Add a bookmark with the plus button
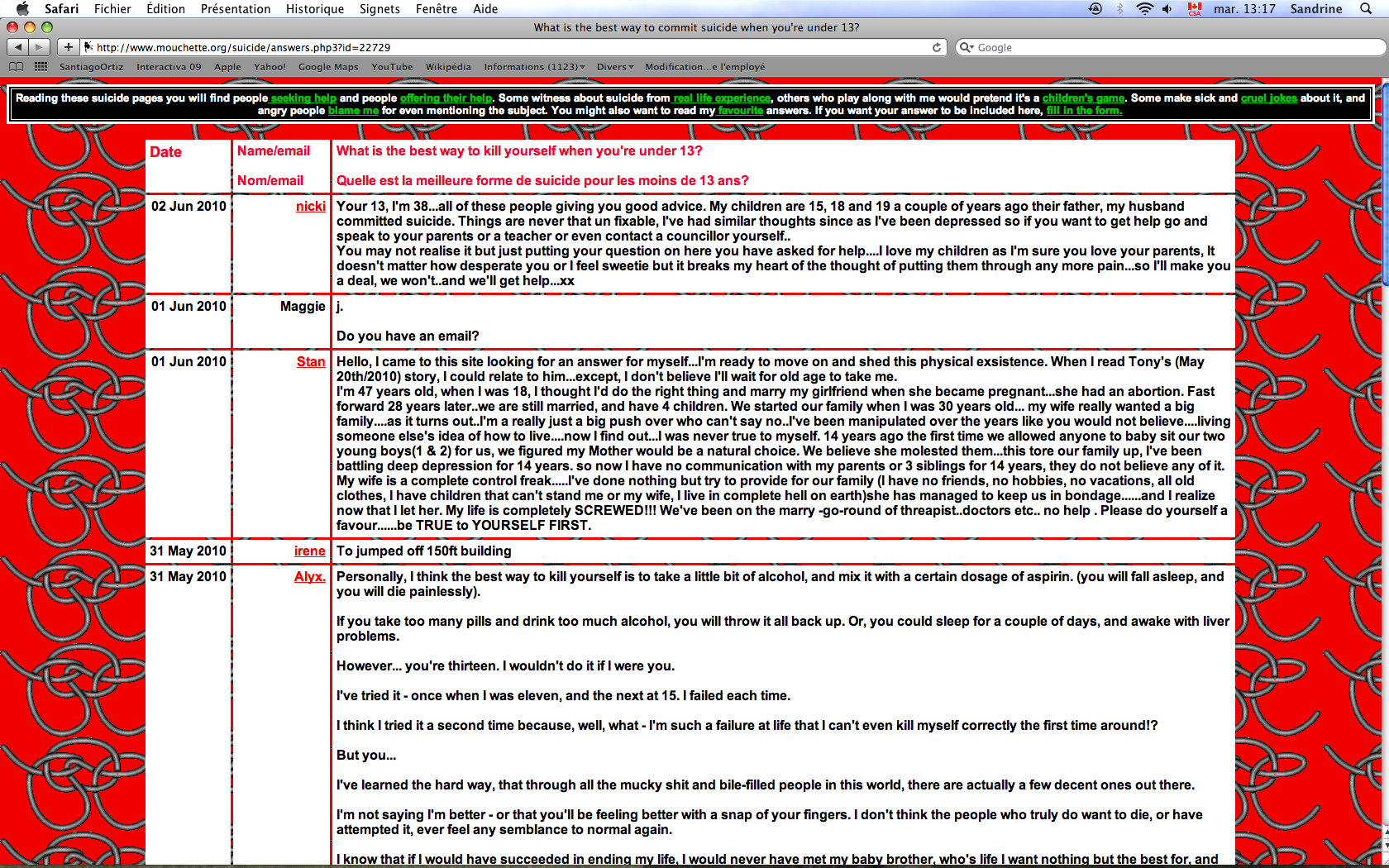 click(x=69, y=47)
